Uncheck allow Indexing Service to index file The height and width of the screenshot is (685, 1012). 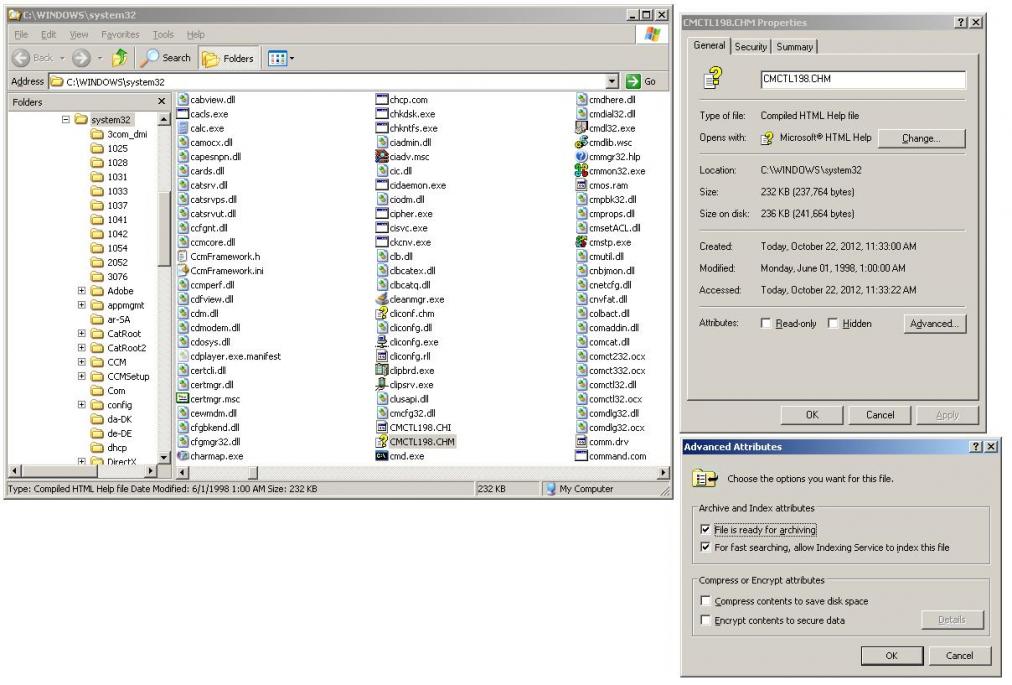coord(705,547)
